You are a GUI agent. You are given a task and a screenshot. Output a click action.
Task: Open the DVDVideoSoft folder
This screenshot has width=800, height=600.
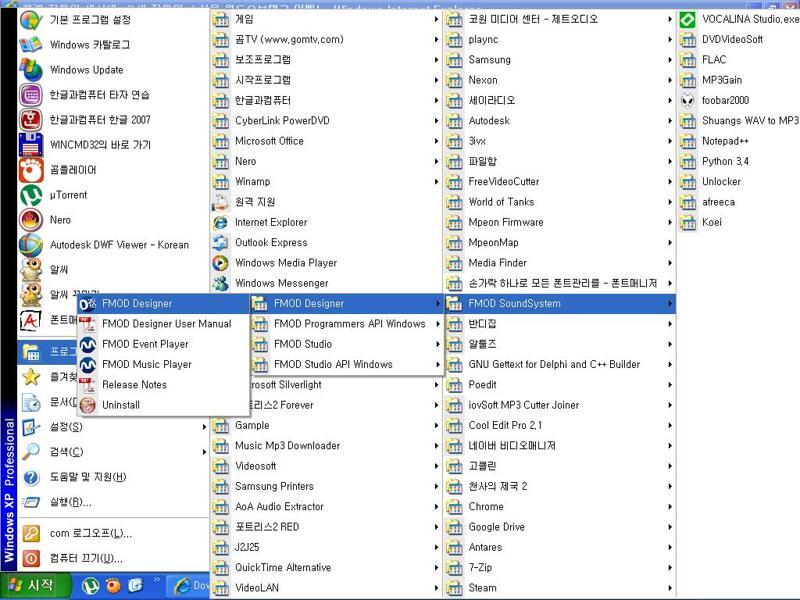(x=738, y=39)
